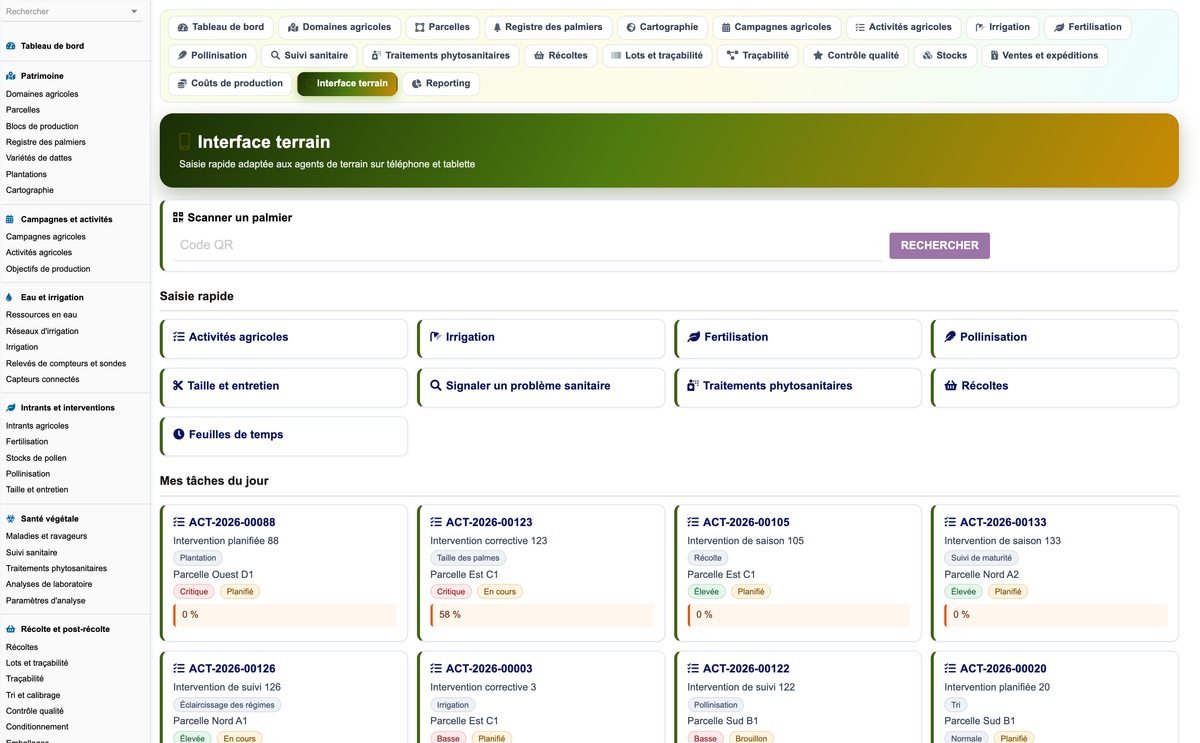Open the Traitements phytosanitaires top tab
1200x743 pixels.
[440, 55]
